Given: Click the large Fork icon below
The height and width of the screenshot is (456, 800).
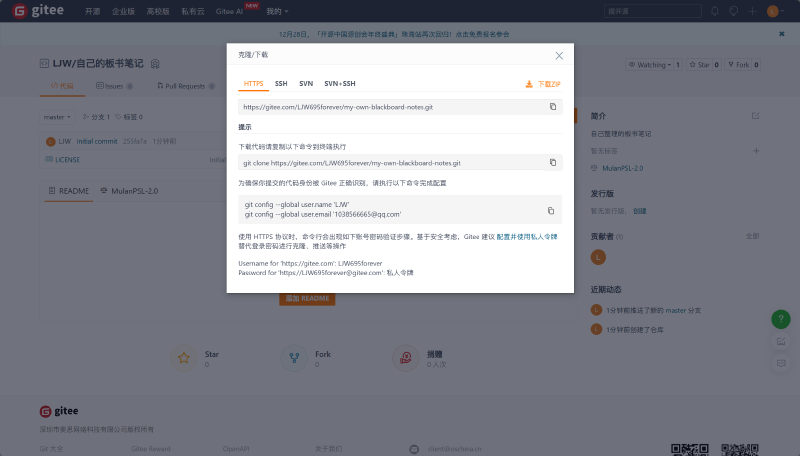Looking at the screenshot, I should point(294,358).
